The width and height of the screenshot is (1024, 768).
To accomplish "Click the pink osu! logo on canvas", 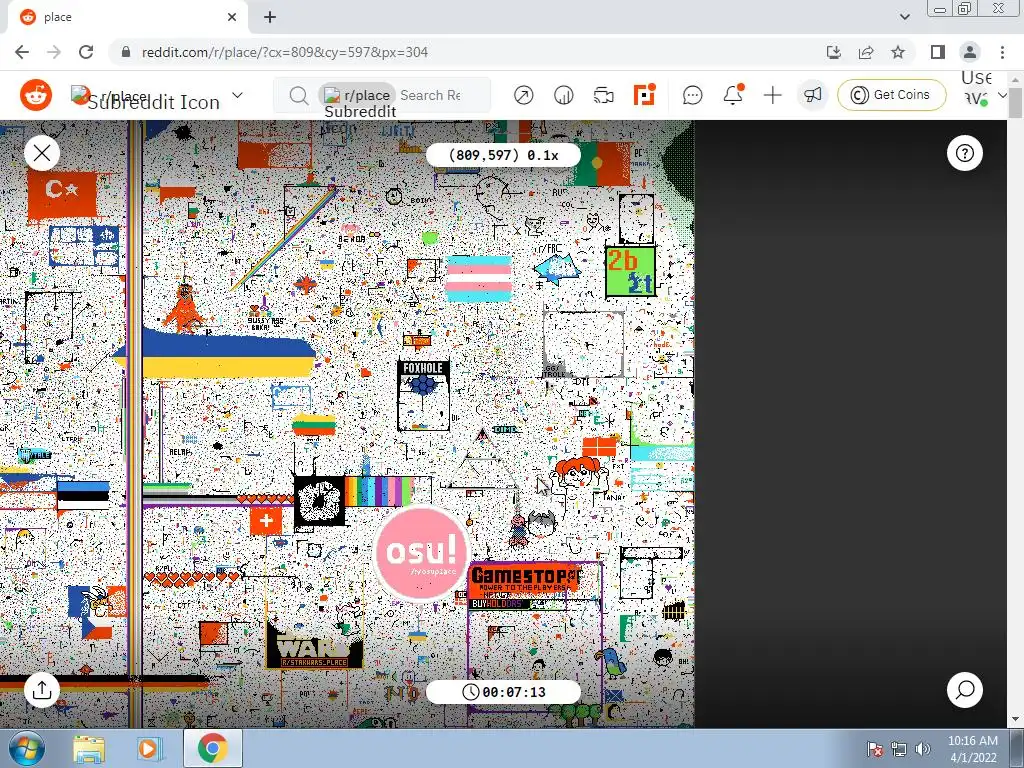I will coord(421,552).
